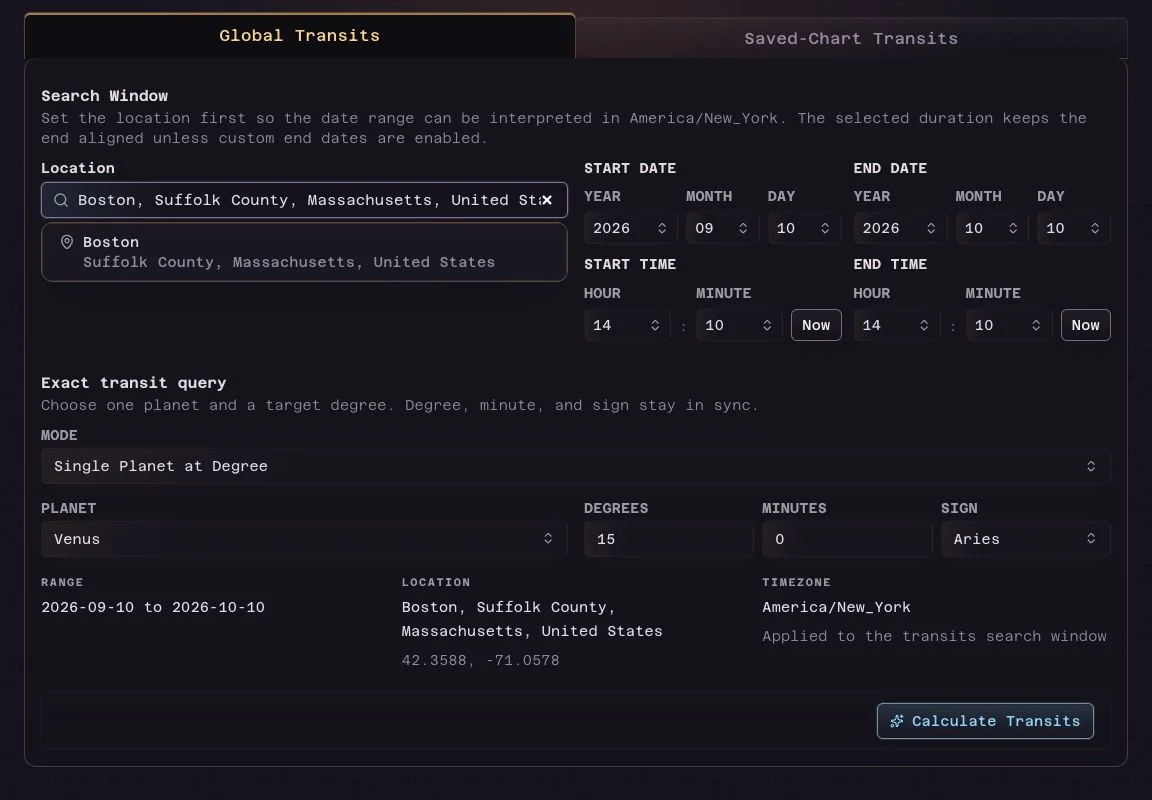Open the Saved-Chart Transits tab
Image resolution: width=1152 pixels, height=800 pixels.
[851, 39]
